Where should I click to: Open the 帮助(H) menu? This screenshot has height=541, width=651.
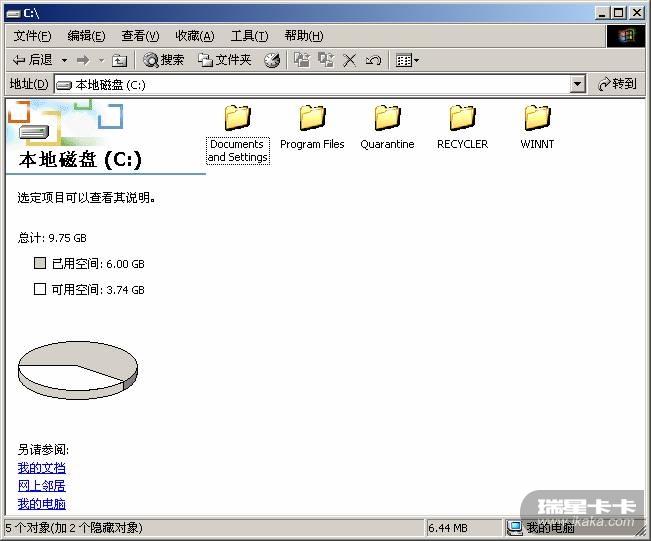click(303, 36)
